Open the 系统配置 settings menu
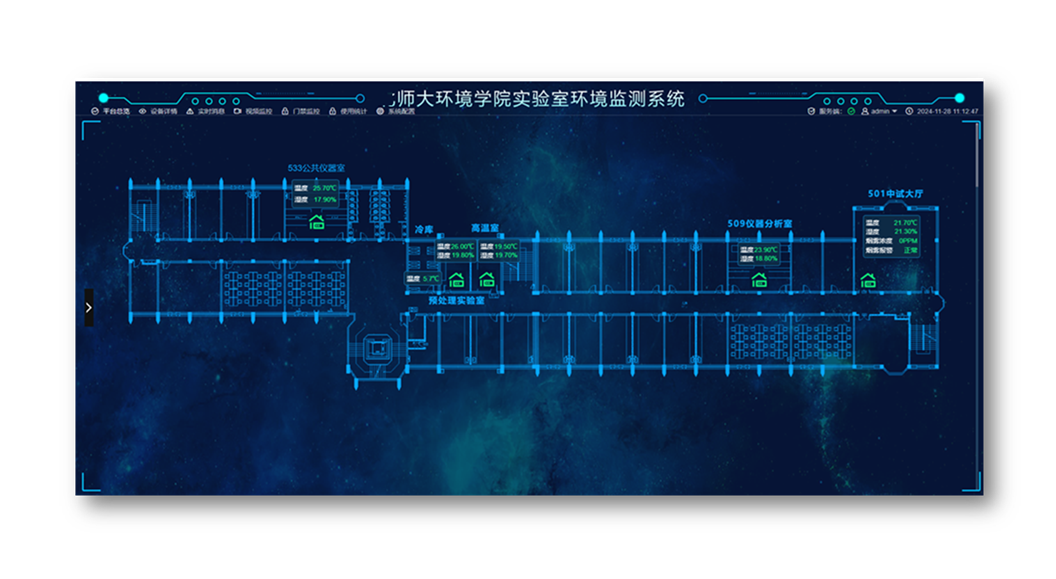The width and height of the screenshot is (1056, 579). tap(396, 111)
